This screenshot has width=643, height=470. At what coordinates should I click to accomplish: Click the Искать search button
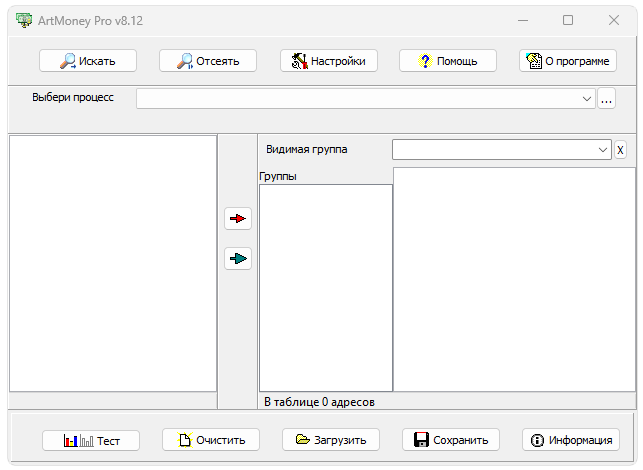tap(88, 61)
